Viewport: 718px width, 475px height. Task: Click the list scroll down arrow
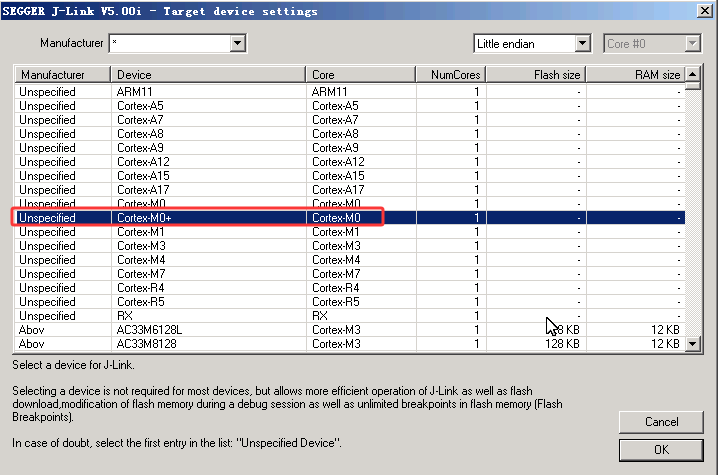[x=693, y=344]
